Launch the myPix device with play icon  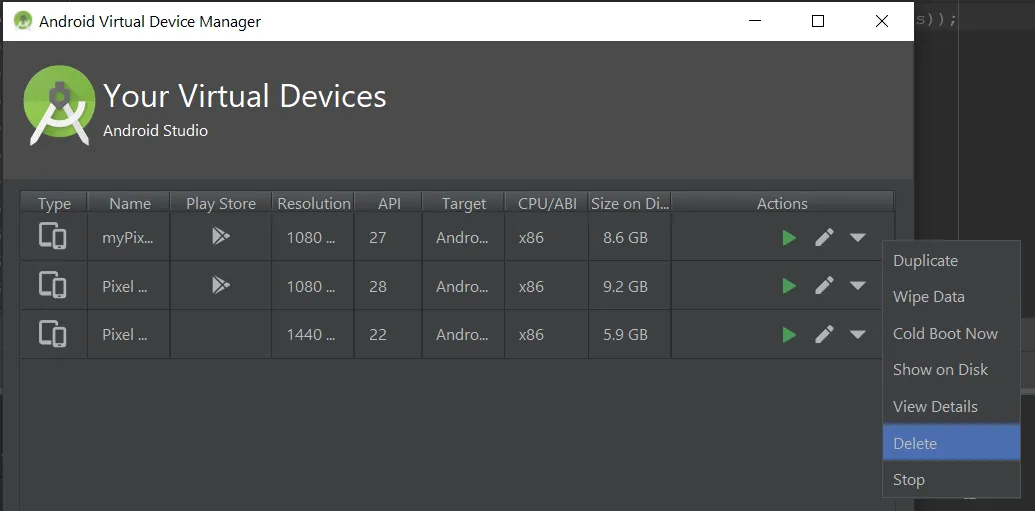point(789,238)
